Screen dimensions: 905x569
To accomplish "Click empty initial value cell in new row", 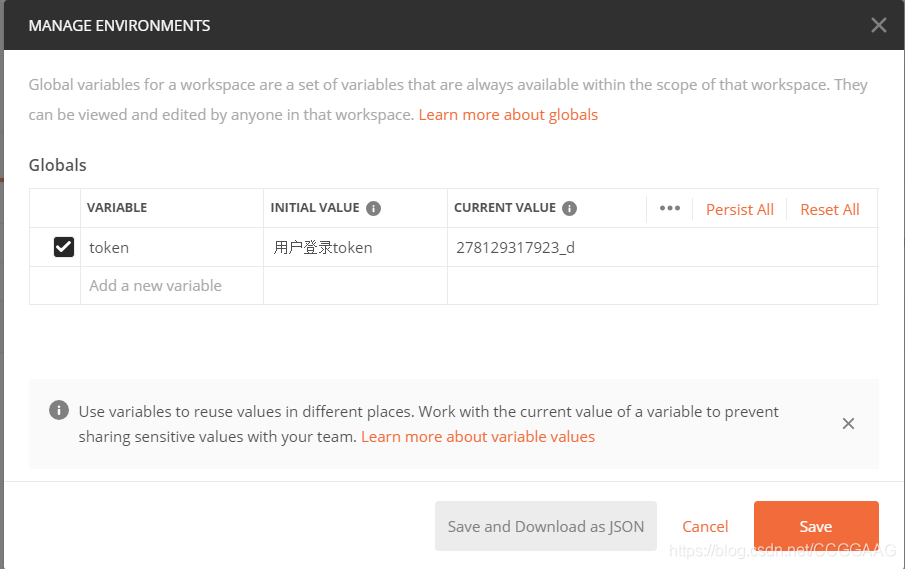I will pyautogui.click(x=356, y=286).
